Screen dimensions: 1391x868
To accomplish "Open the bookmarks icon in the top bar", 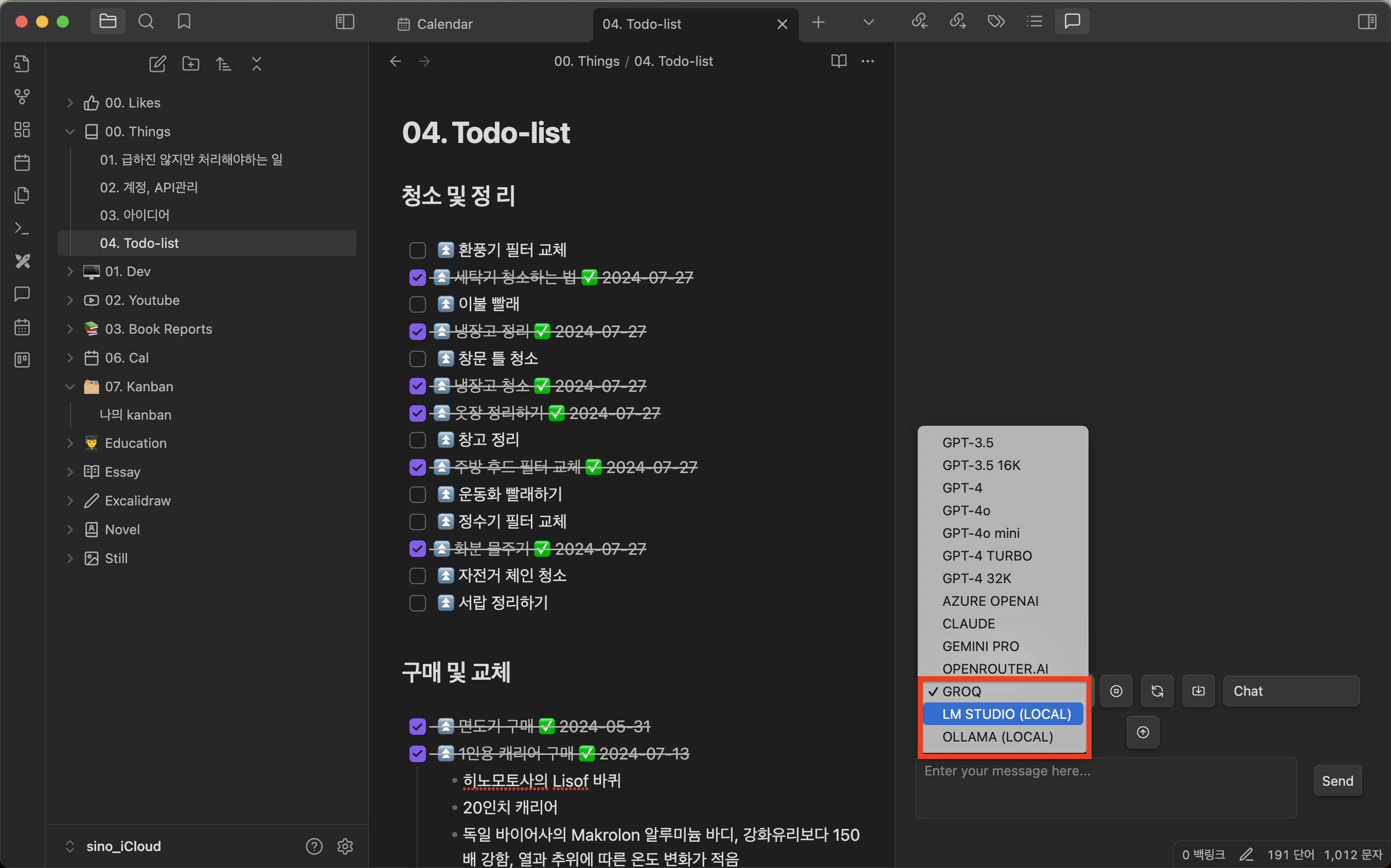I will [x=184, y=22].
